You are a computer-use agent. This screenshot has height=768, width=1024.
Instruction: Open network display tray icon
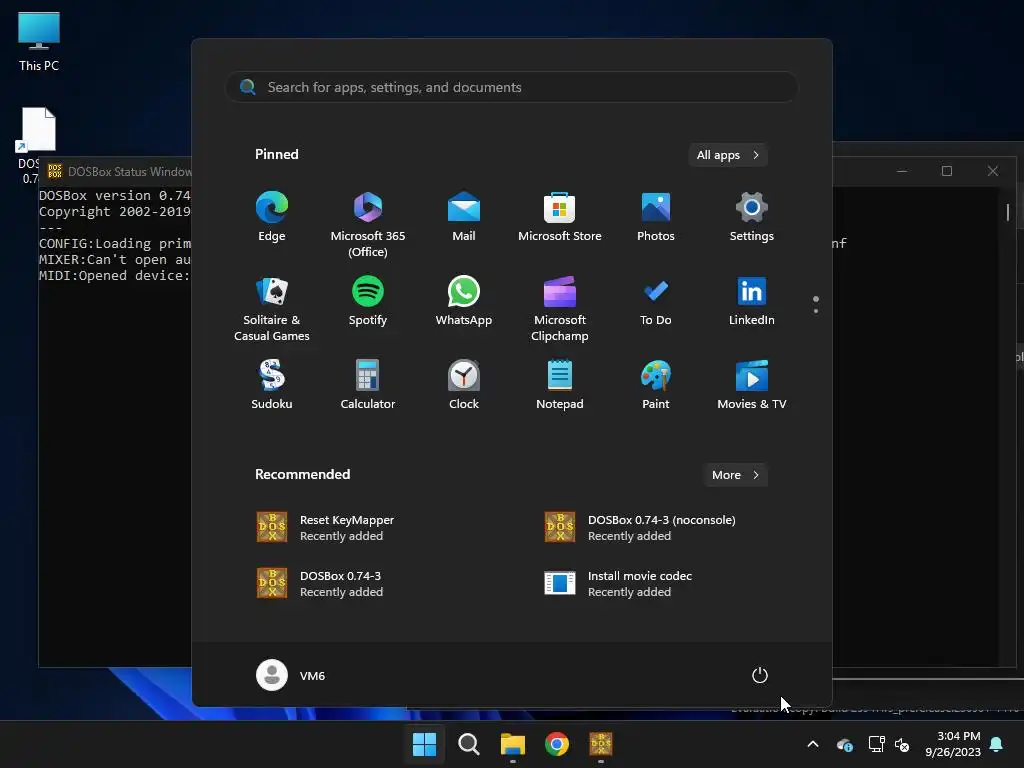[876, 744]
